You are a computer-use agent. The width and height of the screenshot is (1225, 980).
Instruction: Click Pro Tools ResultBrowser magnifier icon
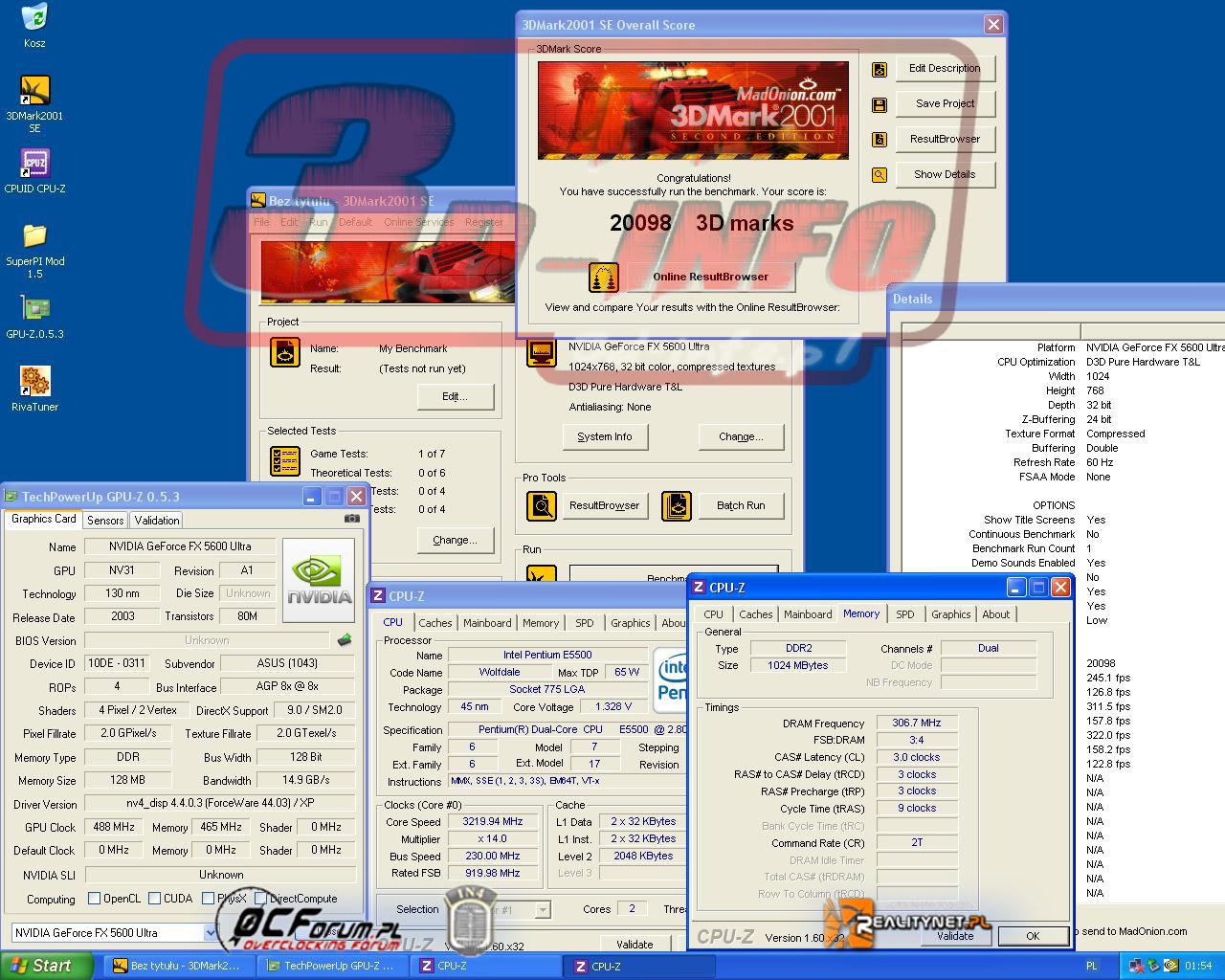[x=542, y=505]
